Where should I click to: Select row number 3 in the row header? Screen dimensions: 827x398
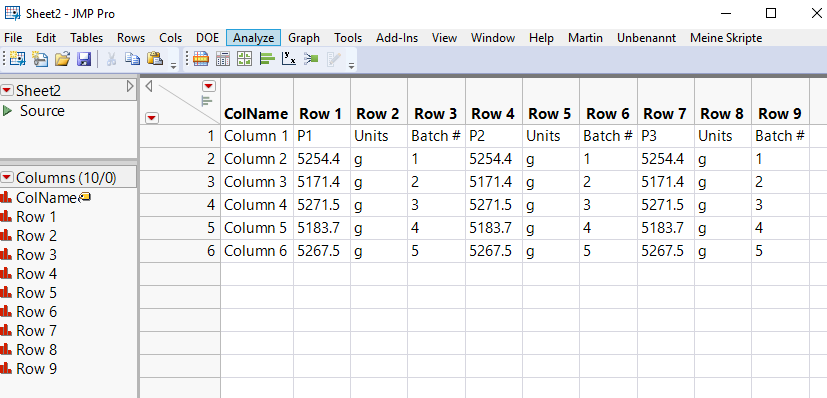(180, 182)
